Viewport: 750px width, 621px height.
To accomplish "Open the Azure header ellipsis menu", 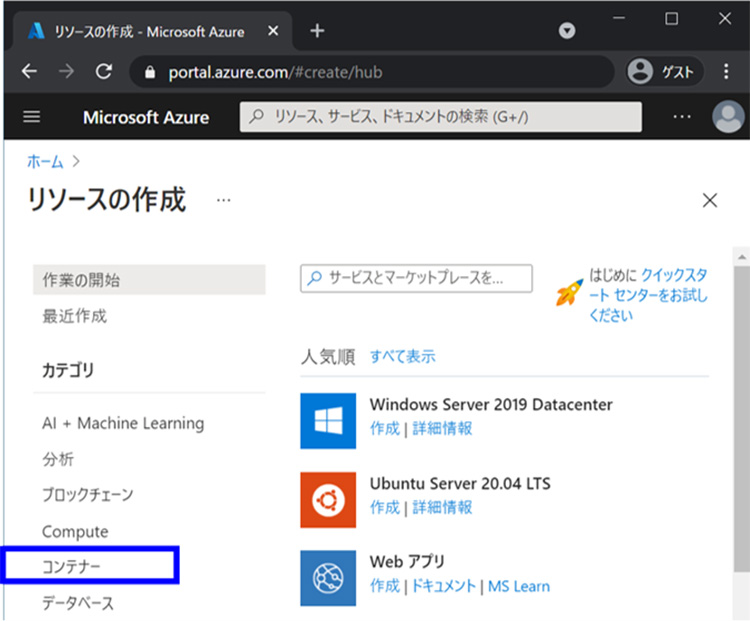I will click(x=682, y=117).
